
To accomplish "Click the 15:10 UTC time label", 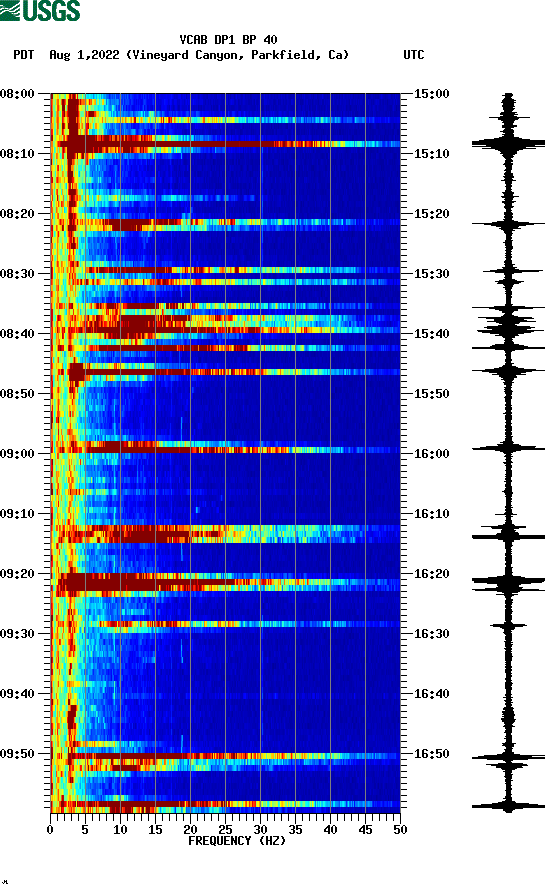I will tap(431, 154).
